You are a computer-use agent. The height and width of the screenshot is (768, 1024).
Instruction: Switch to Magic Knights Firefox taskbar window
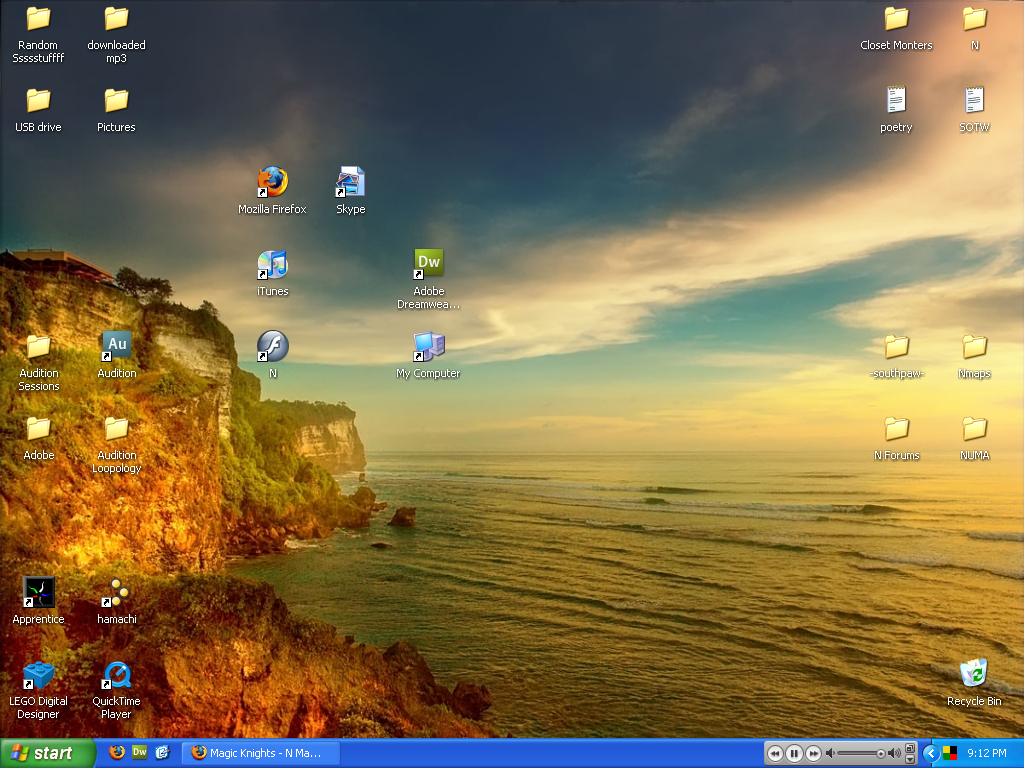(x=260, y=753)
